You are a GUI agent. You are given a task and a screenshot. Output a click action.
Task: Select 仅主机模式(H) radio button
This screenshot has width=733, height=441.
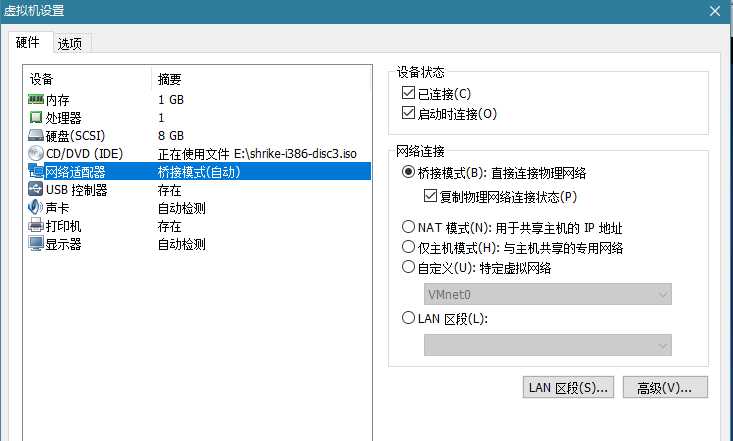coord(408,246)
